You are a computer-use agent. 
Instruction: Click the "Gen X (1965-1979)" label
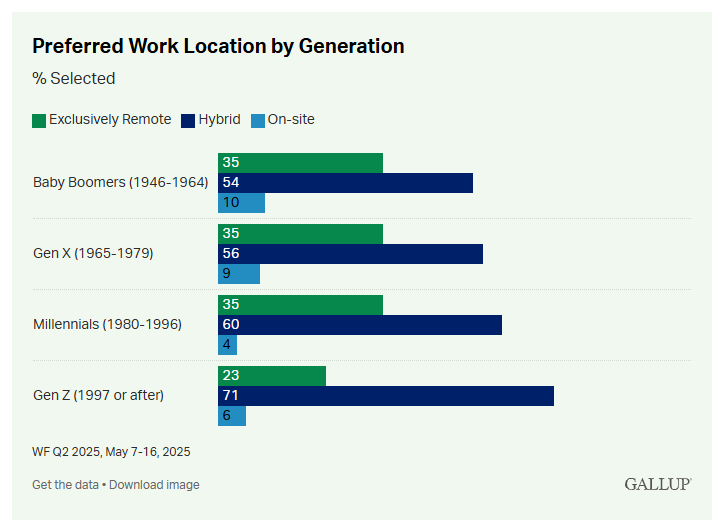(93, 253)
